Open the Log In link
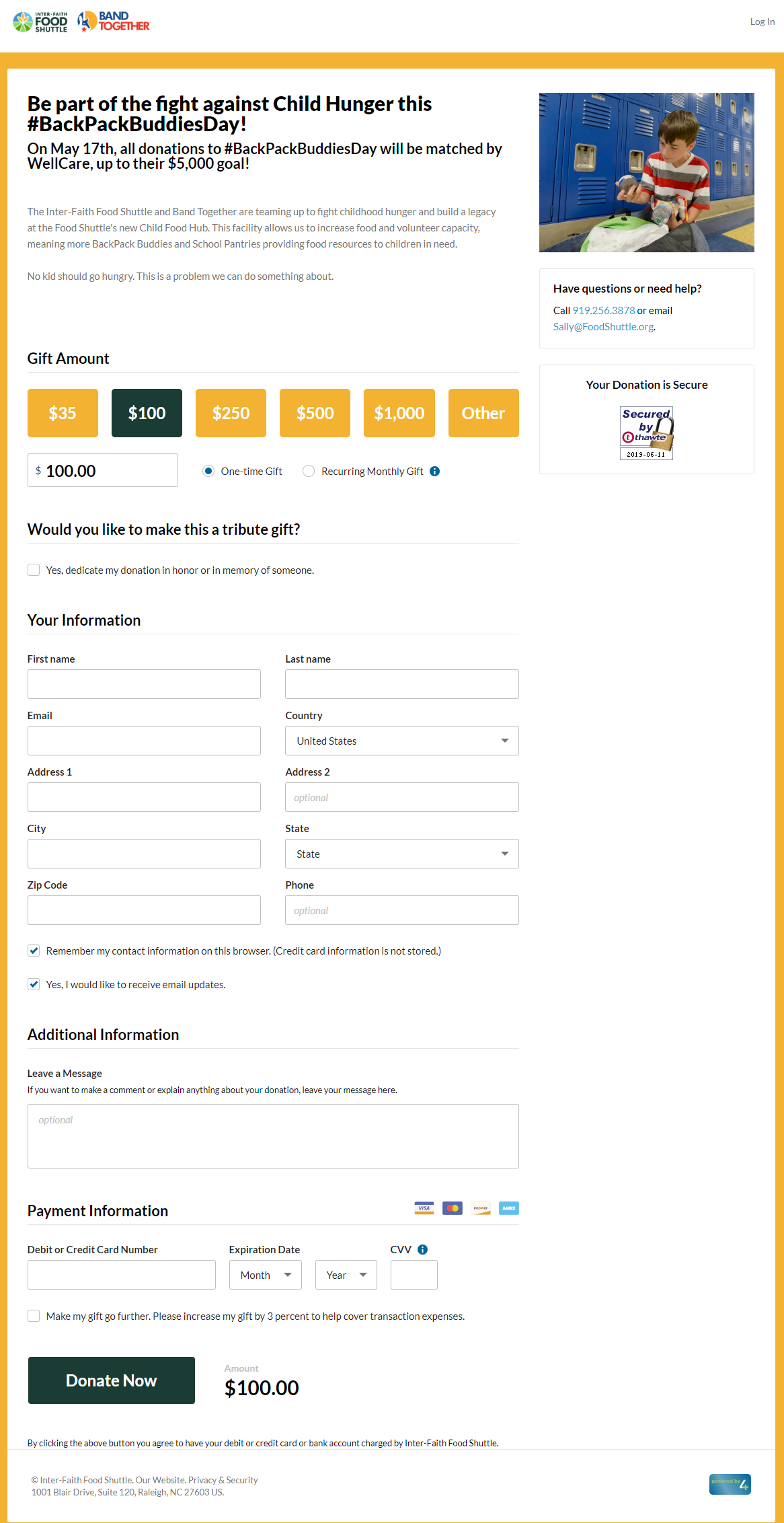Image resolution: width=784 pixels, height=1523 pixels. coord(762,22)
